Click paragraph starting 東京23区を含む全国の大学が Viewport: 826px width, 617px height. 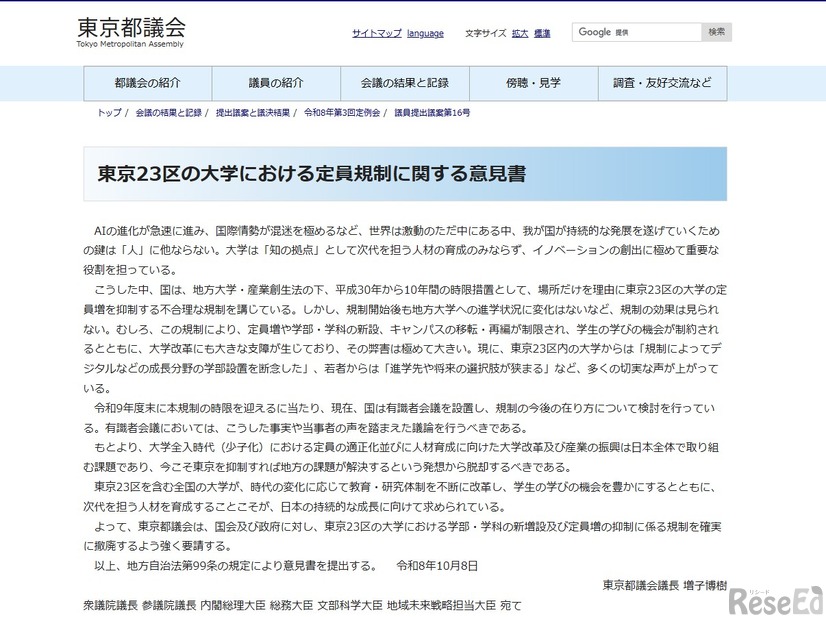400,497
